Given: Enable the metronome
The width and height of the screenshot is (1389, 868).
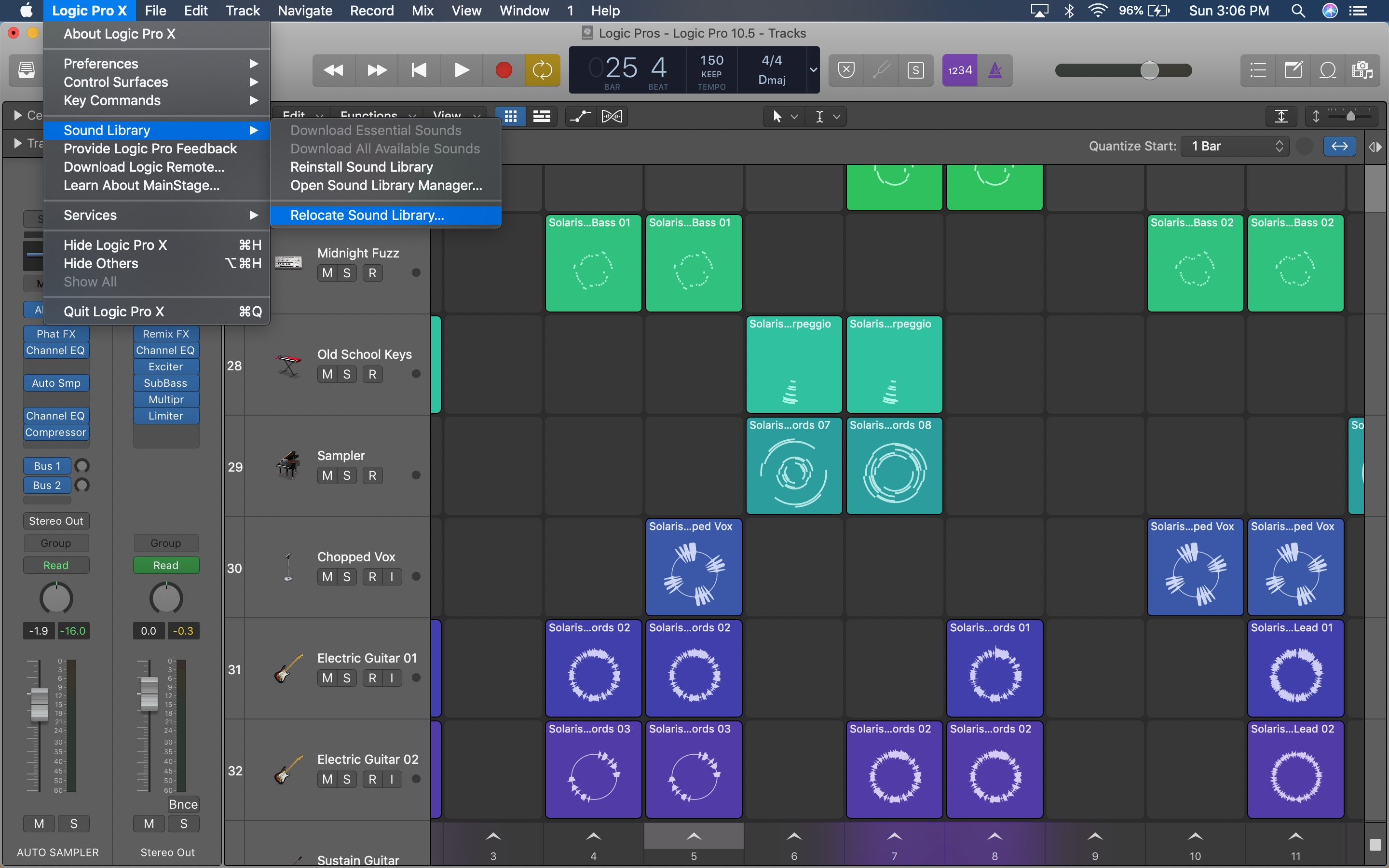Looking at the screenshot, I should [x=995, y=70].
